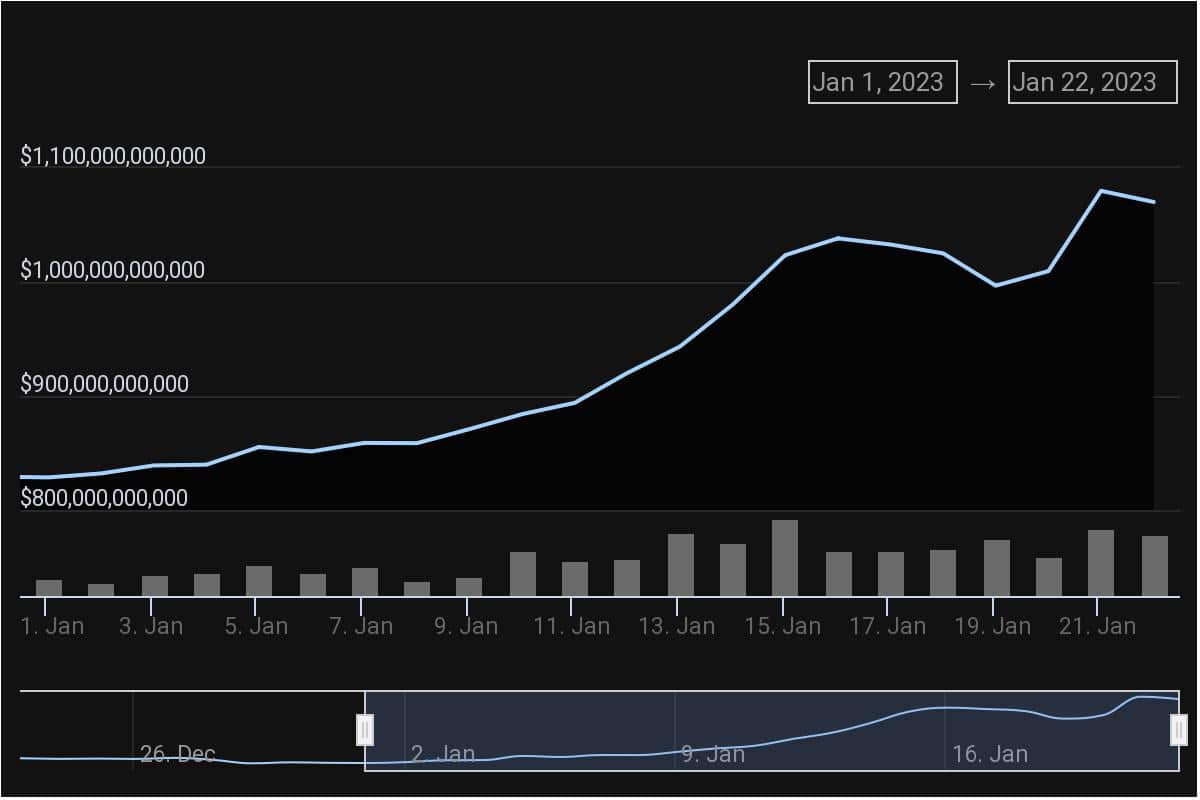Grab the left range navigator handle
This screenshot has height=800, width=1200.
click(365, 730)
